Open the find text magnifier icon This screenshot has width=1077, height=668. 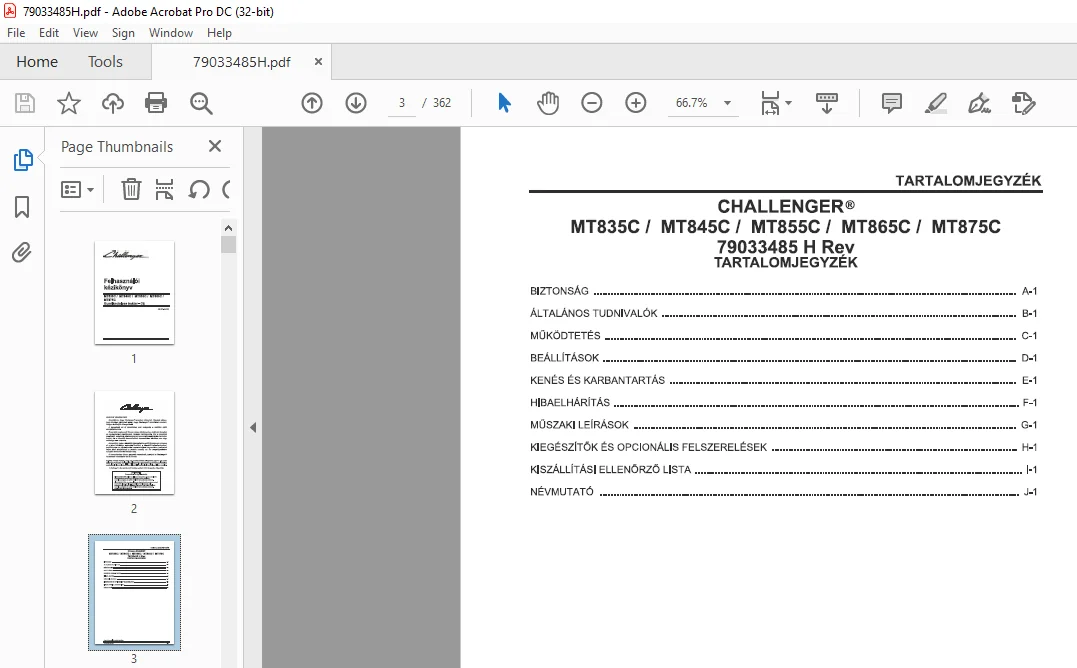pyautogui.click(x=201, y=103)
